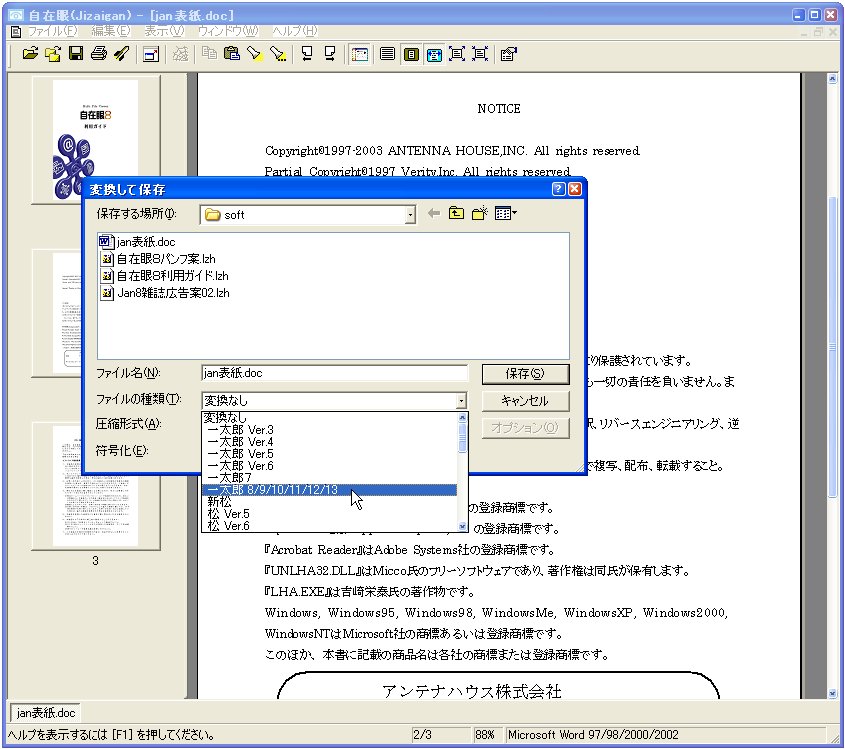The width and height of the screenshot is (845, 749).
Task: Choose 一太郎 Ver.4 in the format list
Action: (x=329, y=442)
